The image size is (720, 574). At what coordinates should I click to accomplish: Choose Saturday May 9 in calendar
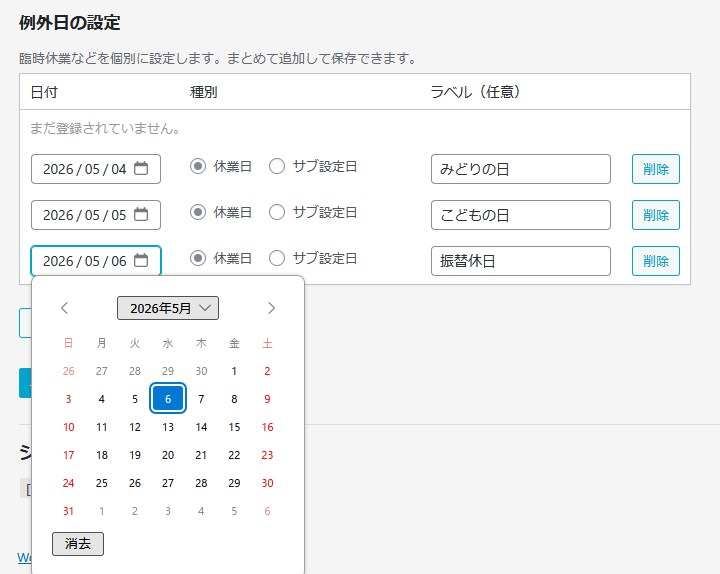267,399
